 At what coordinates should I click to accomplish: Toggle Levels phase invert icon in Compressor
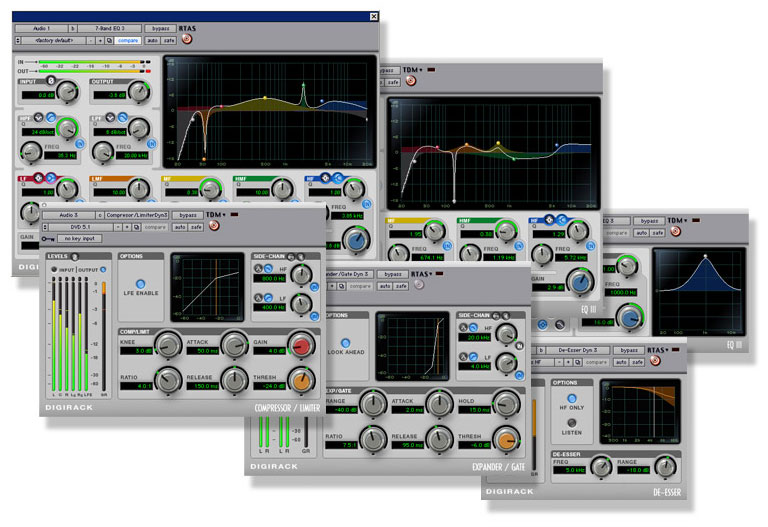[x=75, y=257]
